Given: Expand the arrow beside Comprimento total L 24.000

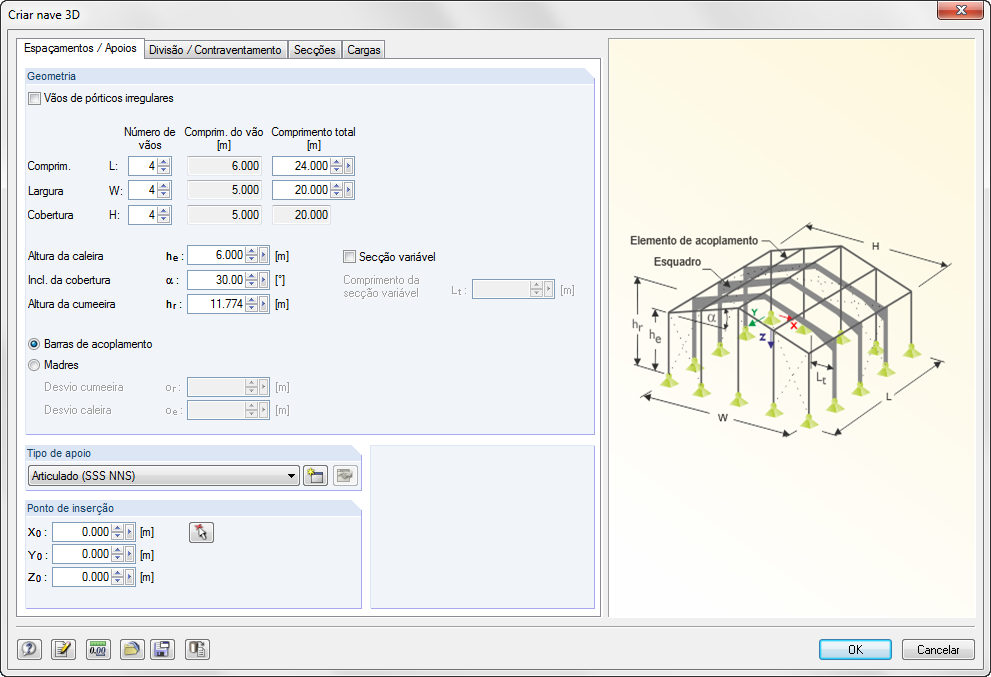Looking at the screenshot, I should click(348, 166).
